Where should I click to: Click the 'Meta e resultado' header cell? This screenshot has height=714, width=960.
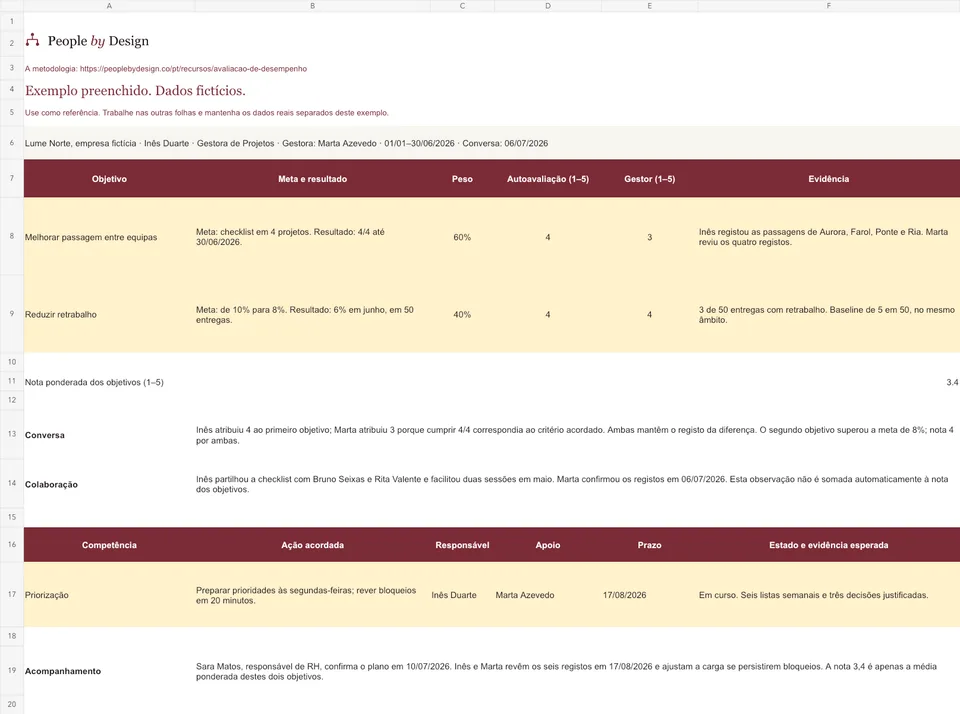point(312,179)
